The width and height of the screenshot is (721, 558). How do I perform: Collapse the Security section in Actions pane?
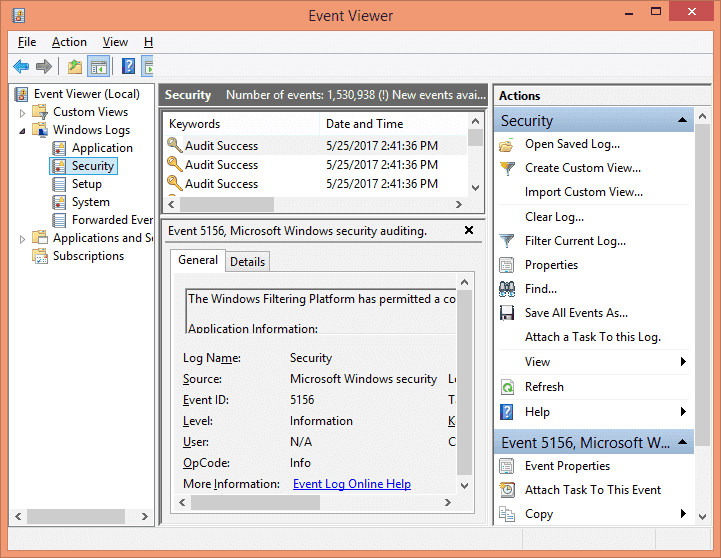[683, 120]
